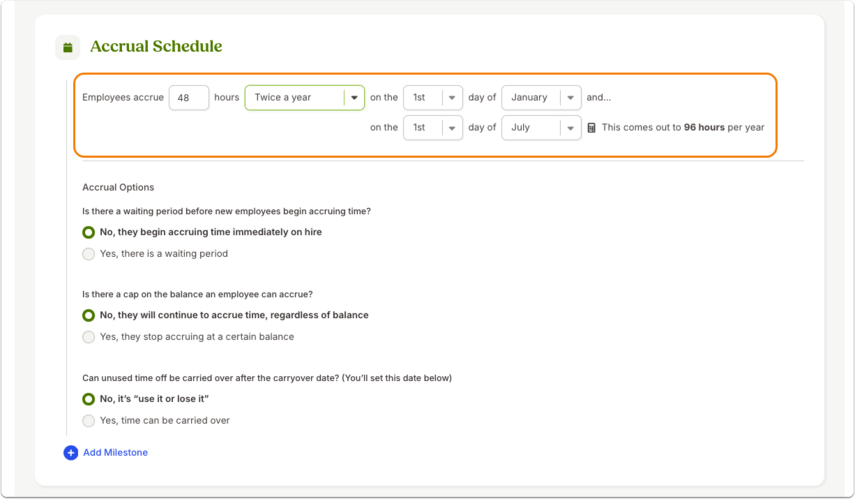Click the Accrual Schedule heading

[156, 46]
